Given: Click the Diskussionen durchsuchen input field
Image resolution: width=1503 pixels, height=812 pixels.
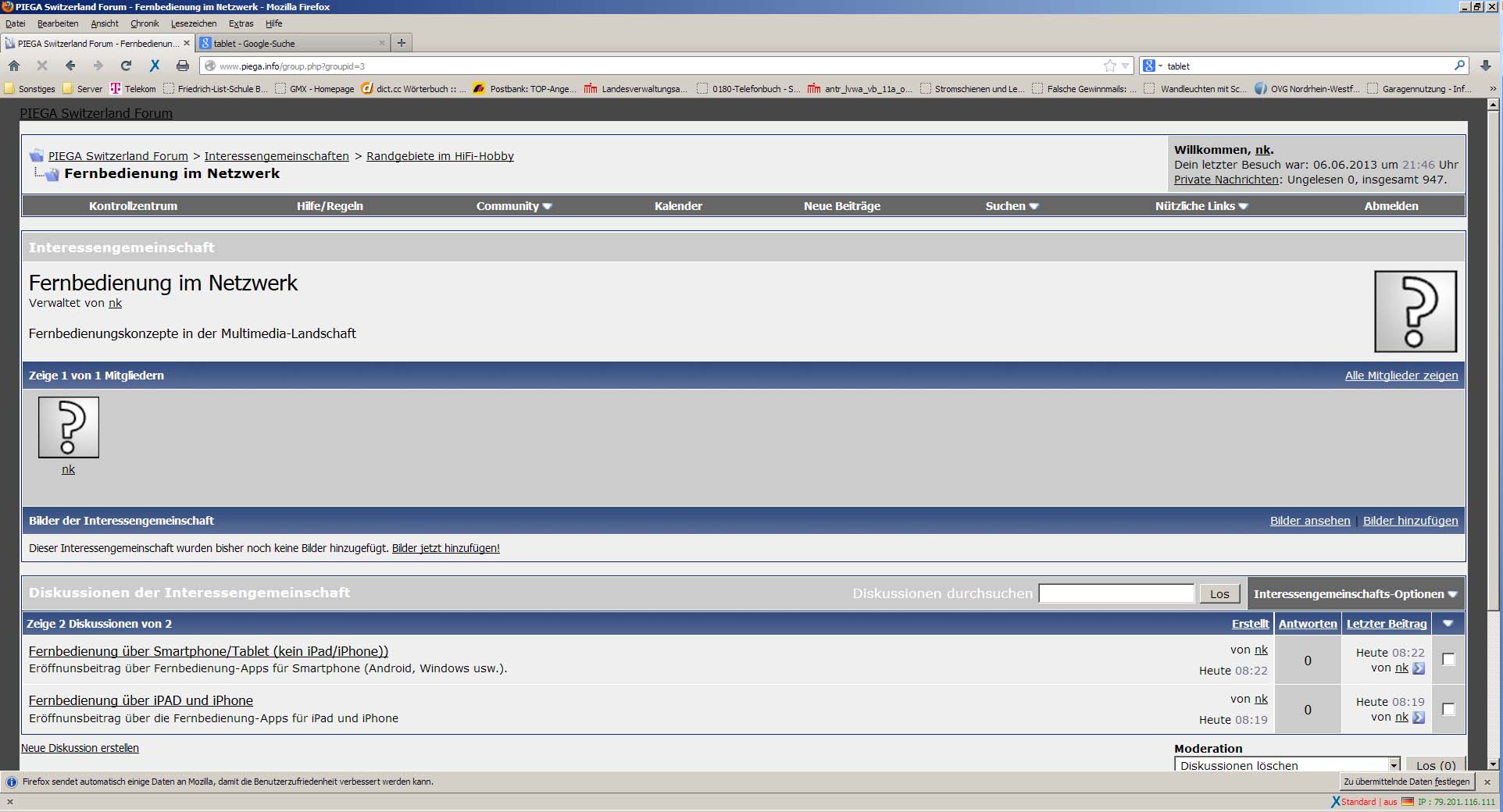Looking at the screenshot, I should tap(1116, 594).
